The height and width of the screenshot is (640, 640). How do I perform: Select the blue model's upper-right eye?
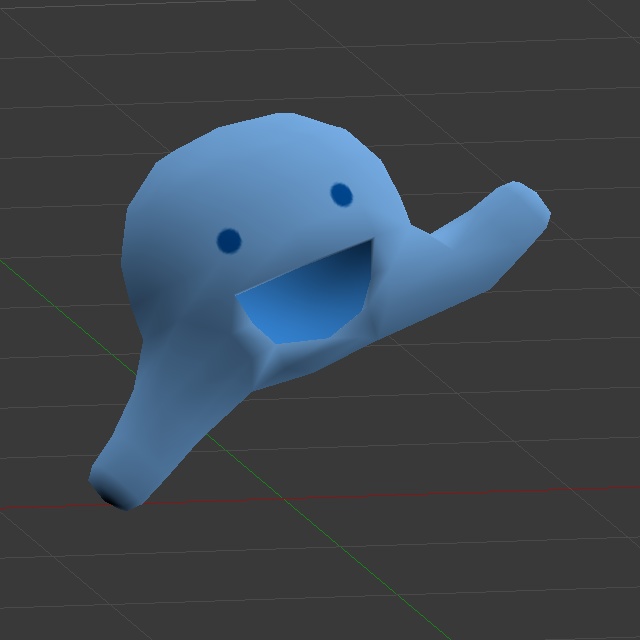[341, 195]
